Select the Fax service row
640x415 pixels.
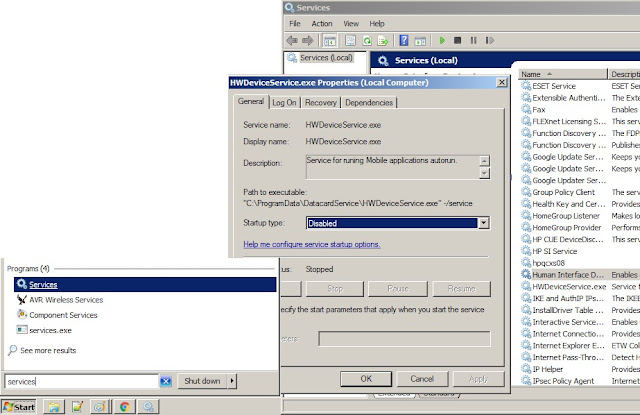539,110
